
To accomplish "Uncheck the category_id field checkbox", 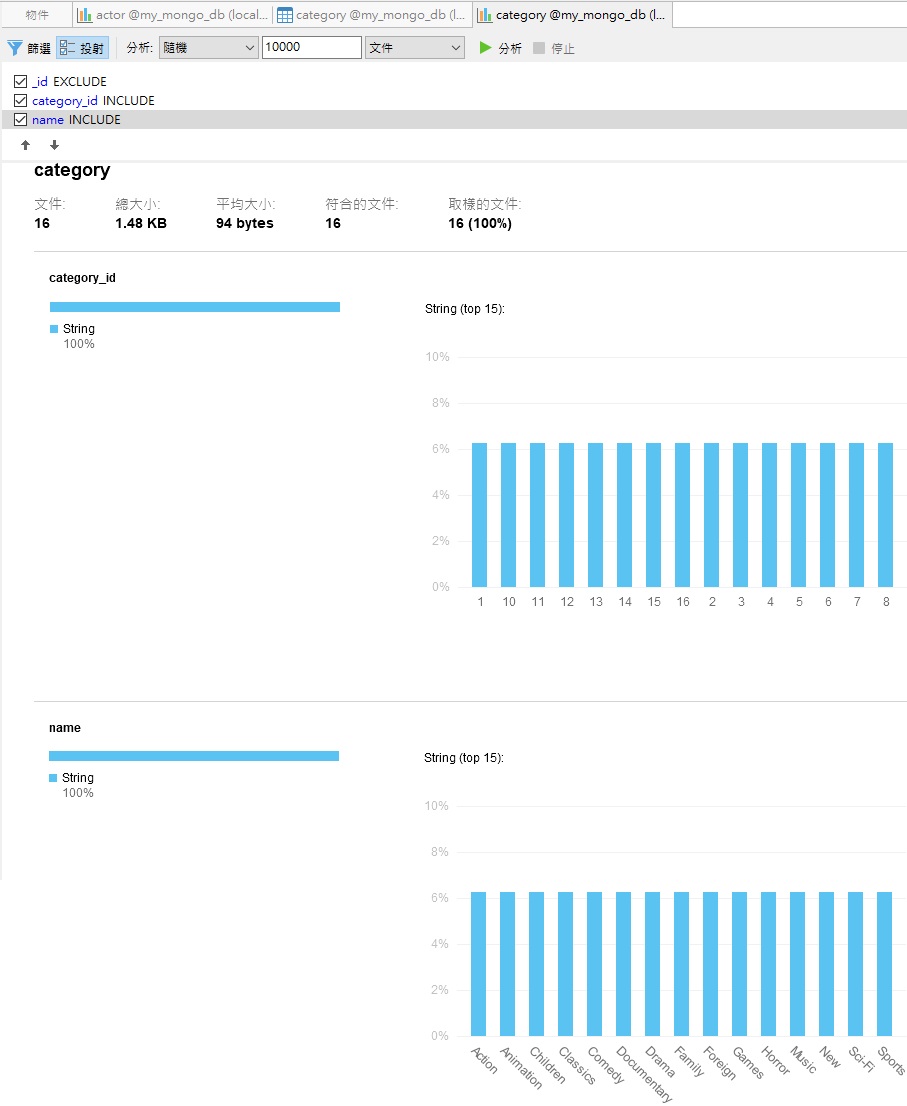I will point(20,101).
